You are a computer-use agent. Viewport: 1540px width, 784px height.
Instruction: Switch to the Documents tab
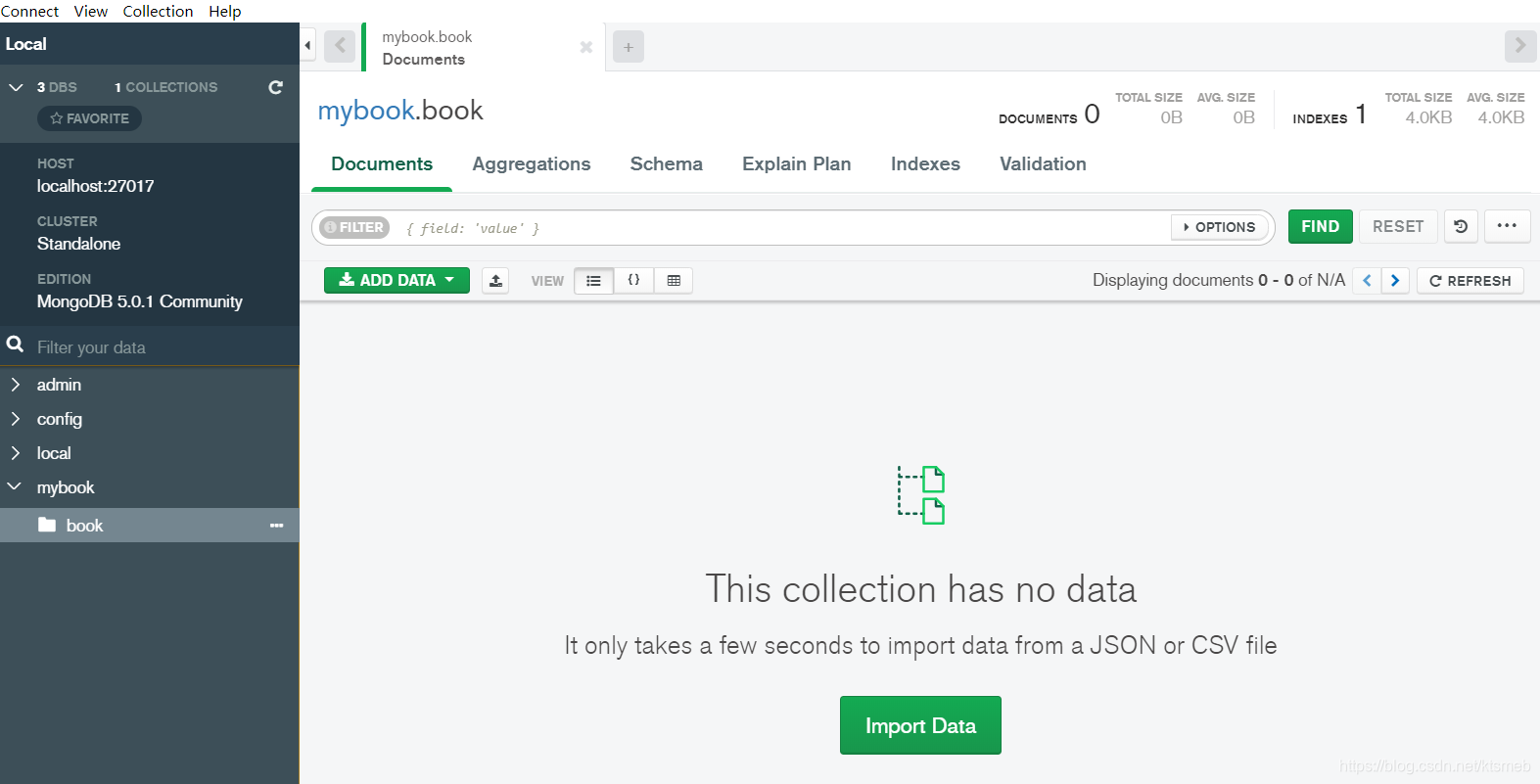[382, 164]
